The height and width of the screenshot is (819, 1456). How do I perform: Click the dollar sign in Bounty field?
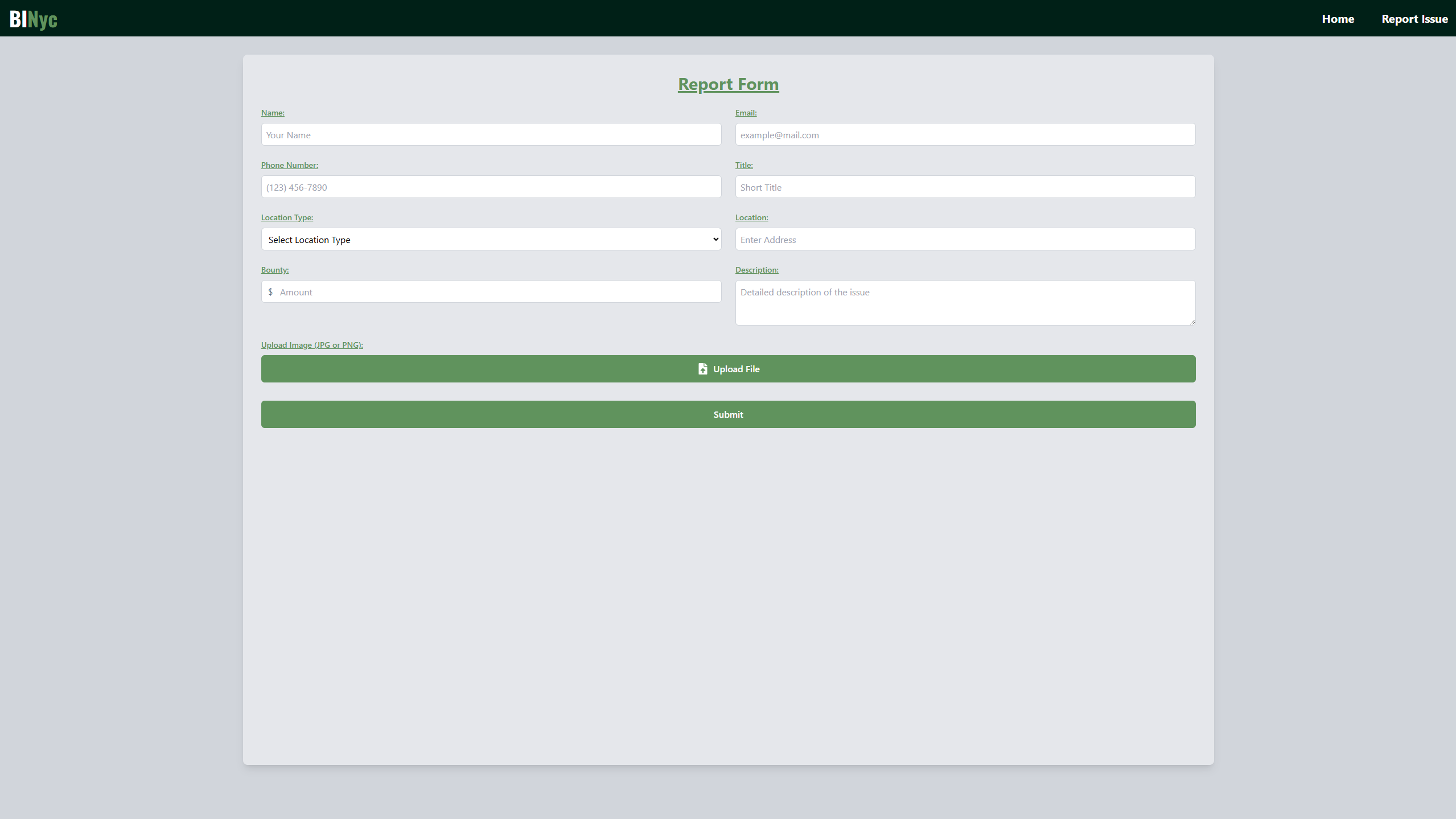point(270,292)
